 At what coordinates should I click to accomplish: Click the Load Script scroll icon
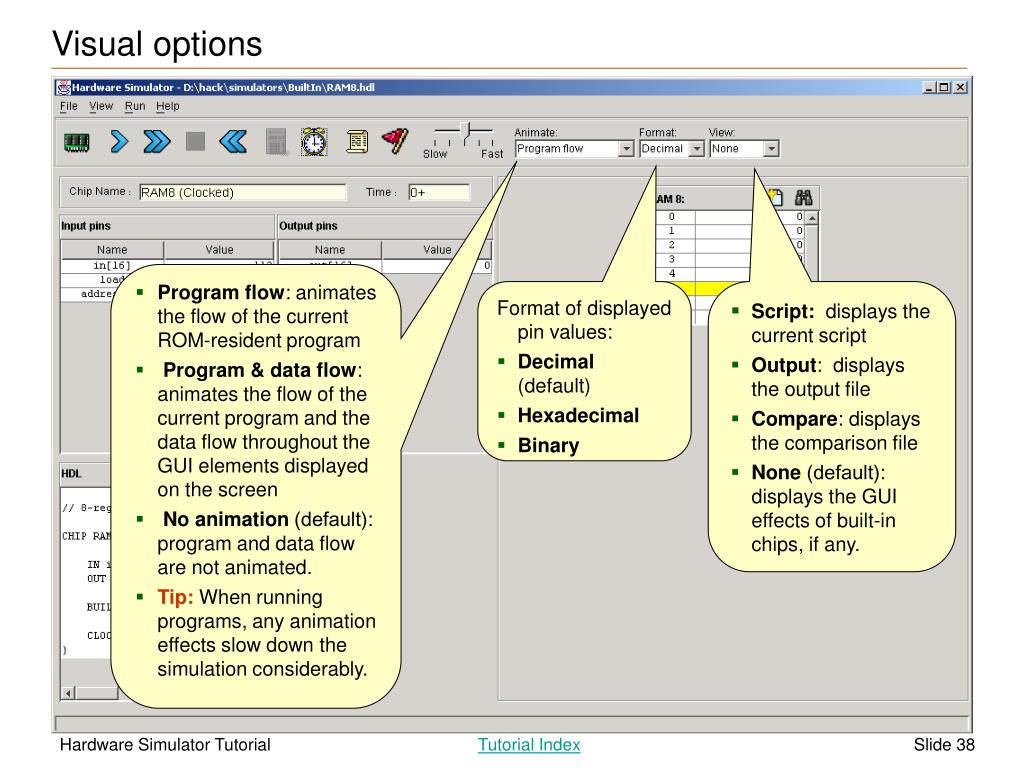pyautogui.click(x=357, y=141)
